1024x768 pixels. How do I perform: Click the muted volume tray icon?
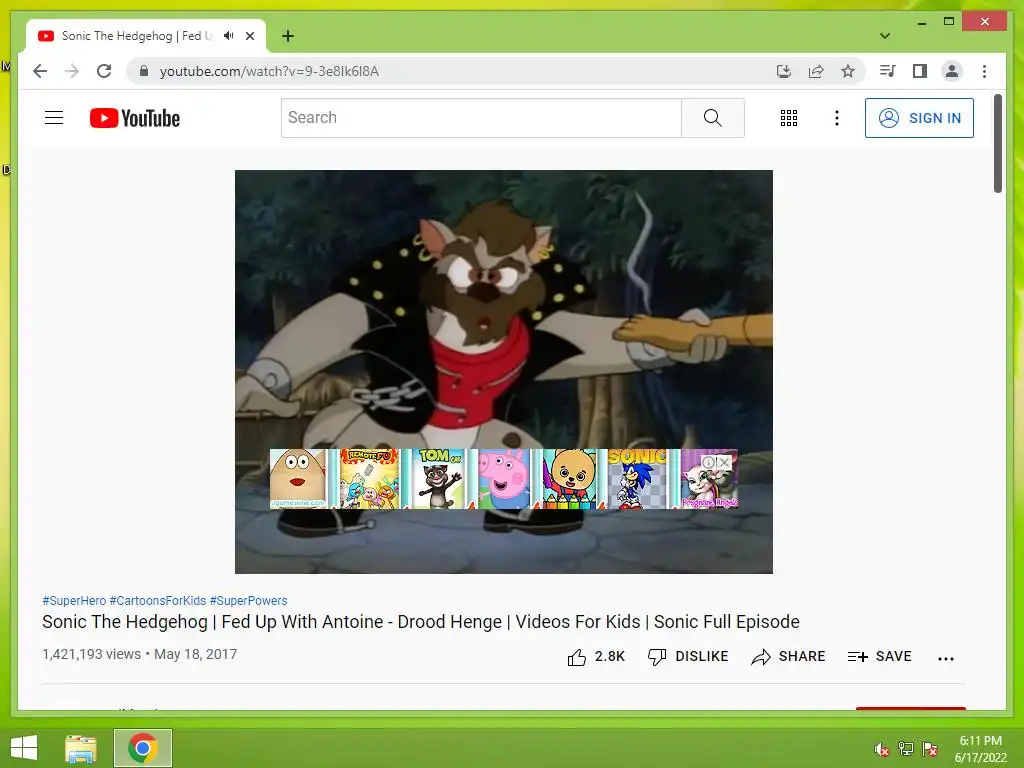[882, 749]
